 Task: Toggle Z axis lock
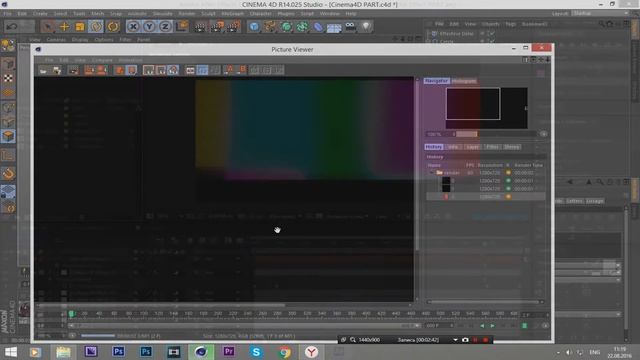click(x=165, y=27)
